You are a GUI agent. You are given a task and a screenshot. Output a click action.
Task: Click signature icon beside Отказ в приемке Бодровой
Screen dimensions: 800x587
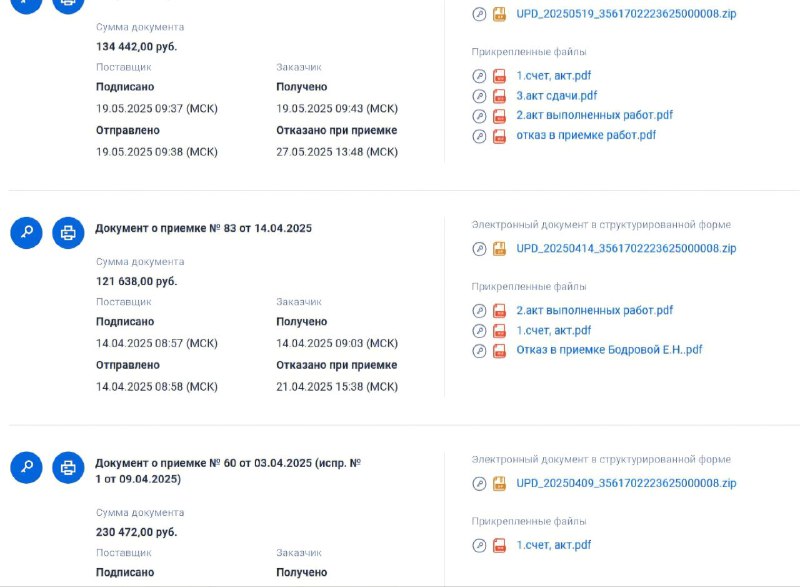pyautogui.click(x=479, y=351)
